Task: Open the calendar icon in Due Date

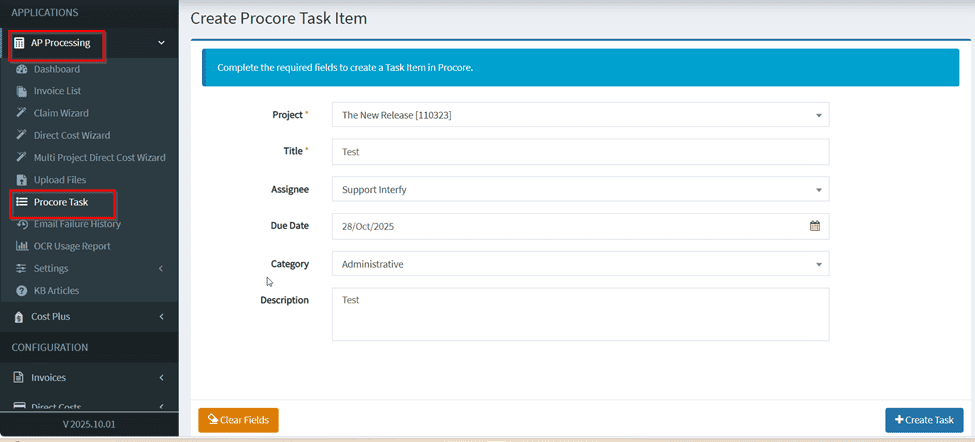Action: coord(814,226)
